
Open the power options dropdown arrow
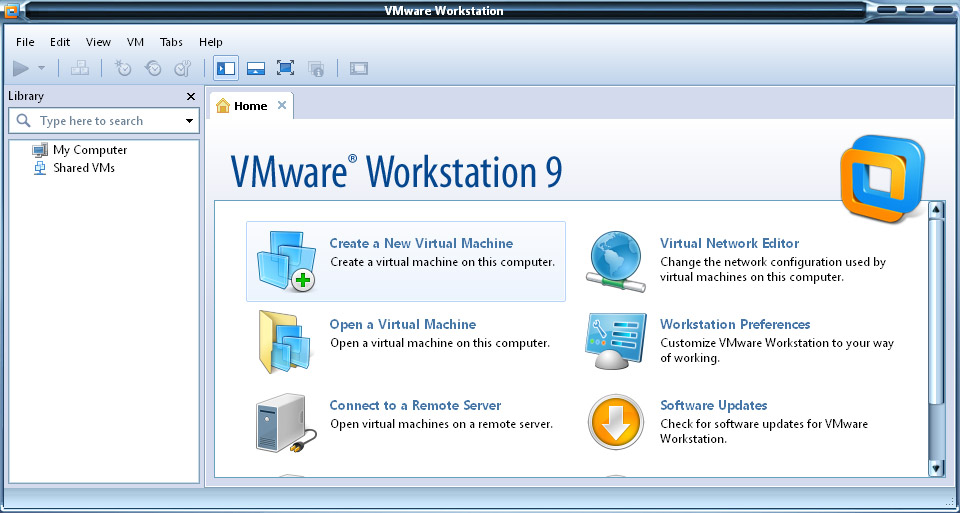coord(42,68)
